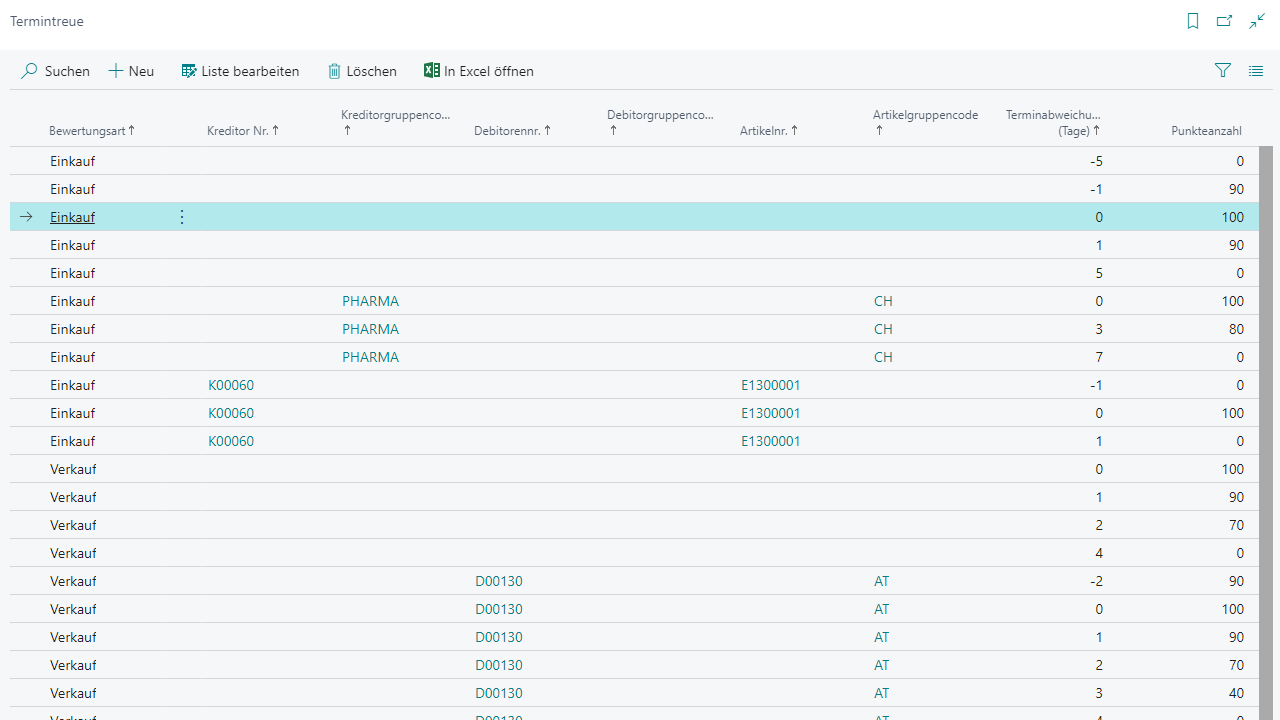Screen dimensions: 1280x720
Task: Select the first Einkauf row with -5
Action: [634, 161]
